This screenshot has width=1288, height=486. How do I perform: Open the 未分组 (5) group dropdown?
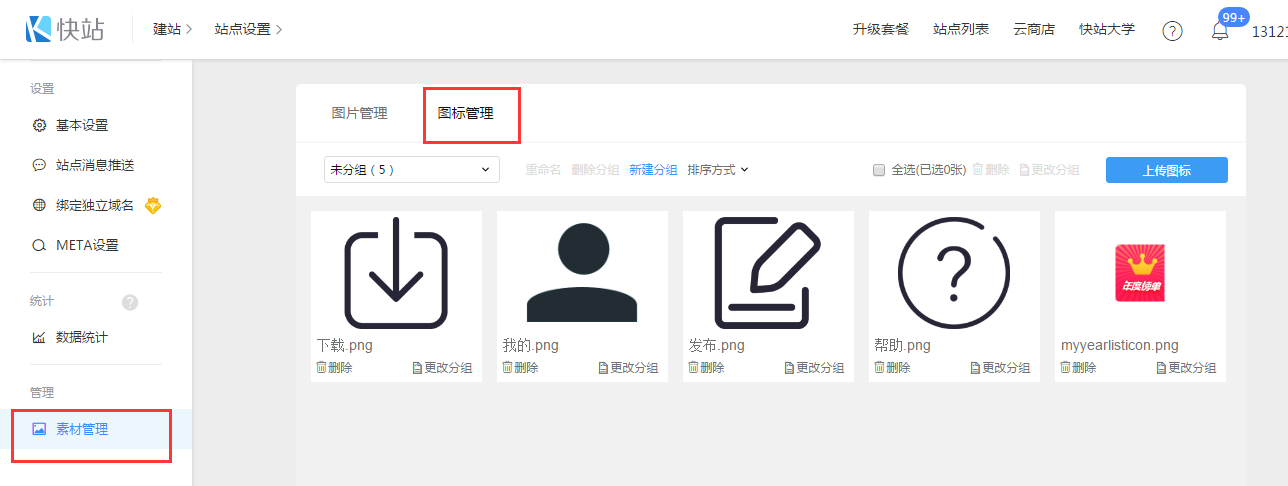click(412, 170)
